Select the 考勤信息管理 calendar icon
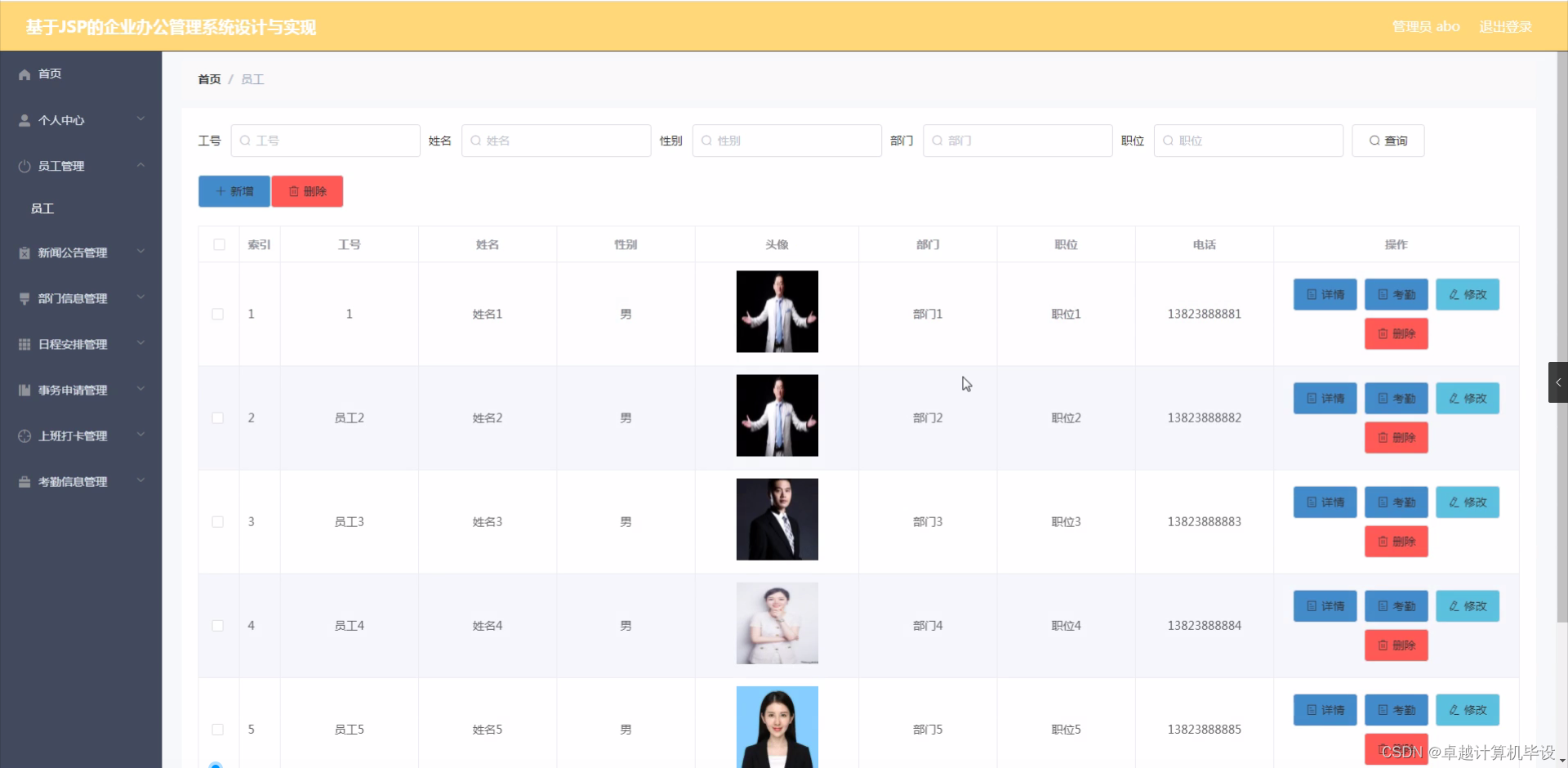 click(x=24, y=481)
